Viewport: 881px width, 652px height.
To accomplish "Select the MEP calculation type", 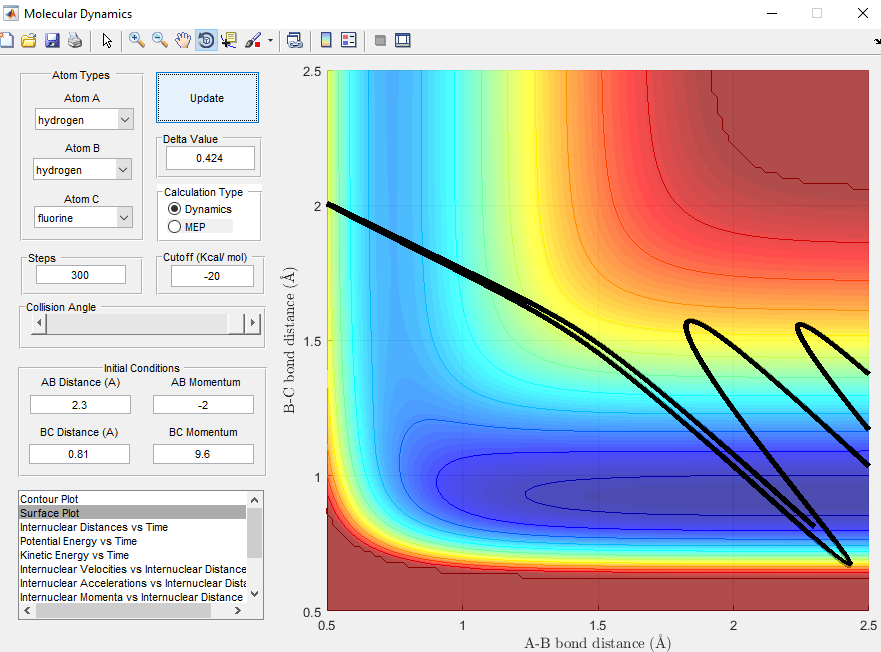I will click(175, 227).
